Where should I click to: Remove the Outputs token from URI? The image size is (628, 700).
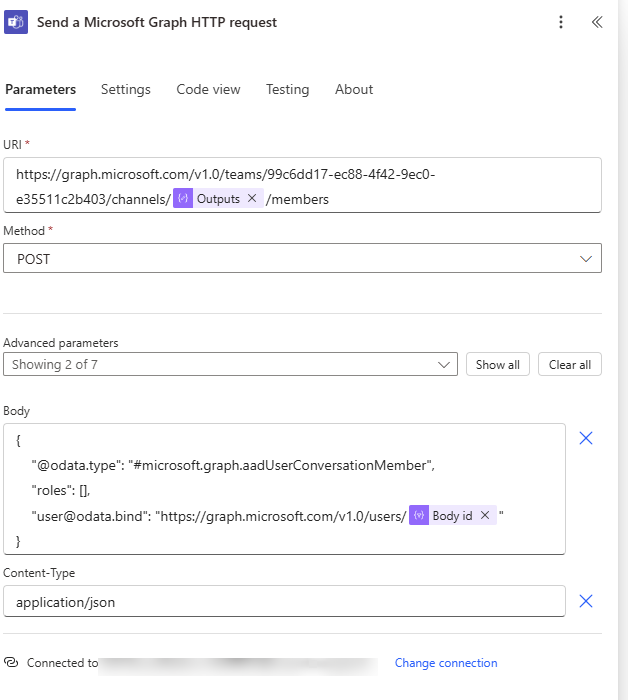coord(252,198)
